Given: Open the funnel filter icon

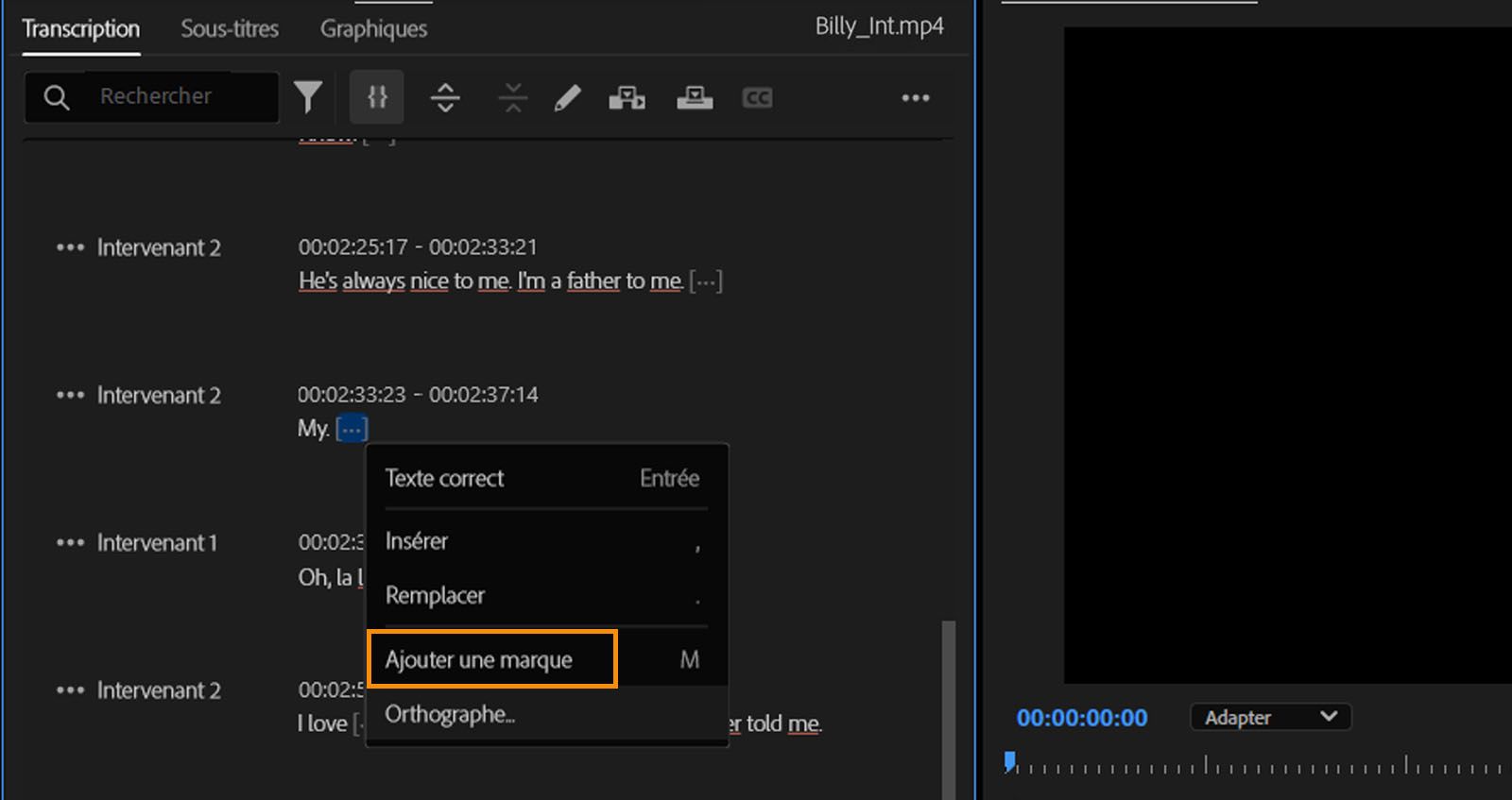Looking at the screenshot, I should pos(308,97).
